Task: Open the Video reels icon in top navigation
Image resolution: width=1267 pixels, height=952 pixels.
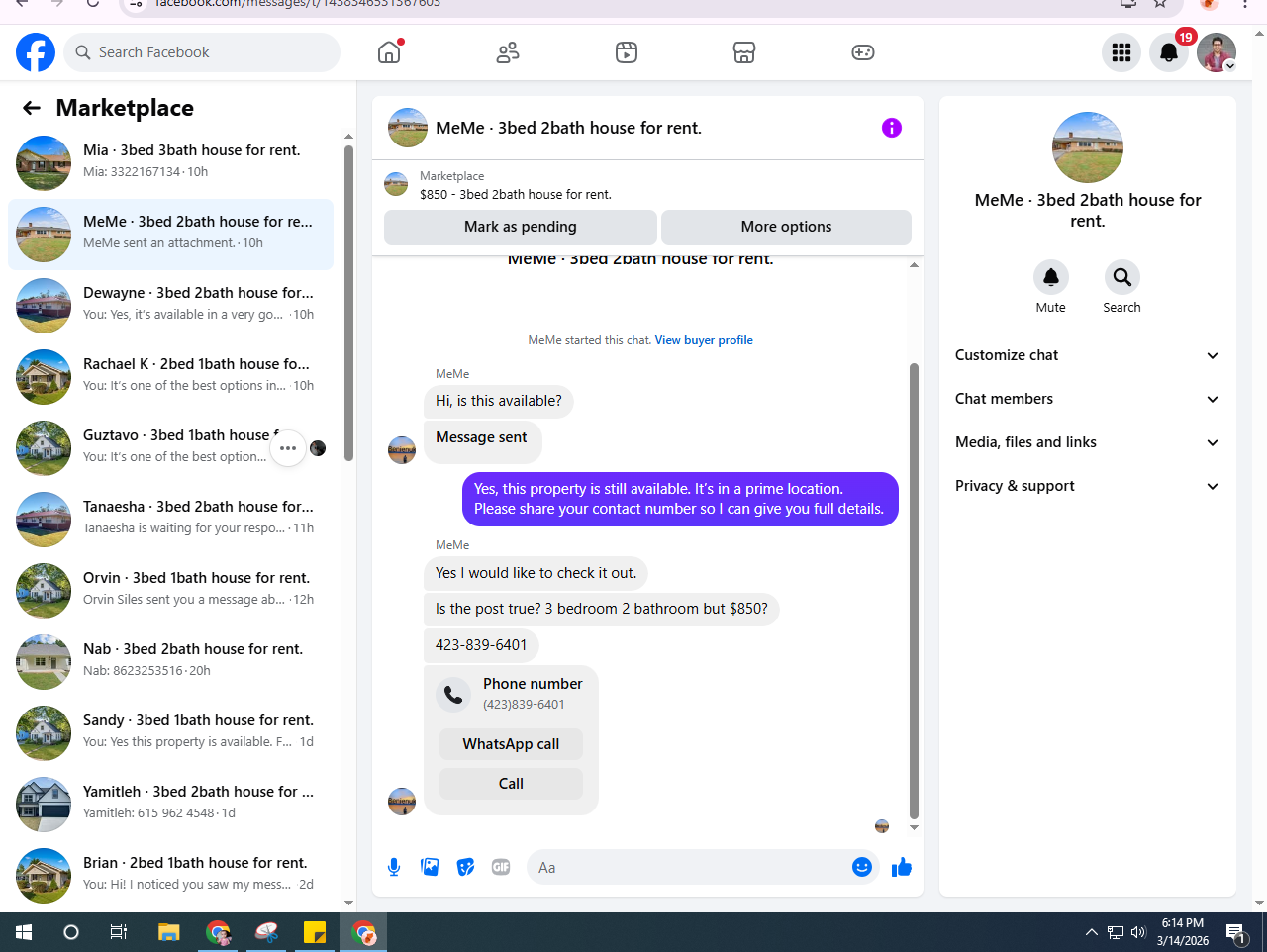Action: pyautogui.click(x=627, y=52)
